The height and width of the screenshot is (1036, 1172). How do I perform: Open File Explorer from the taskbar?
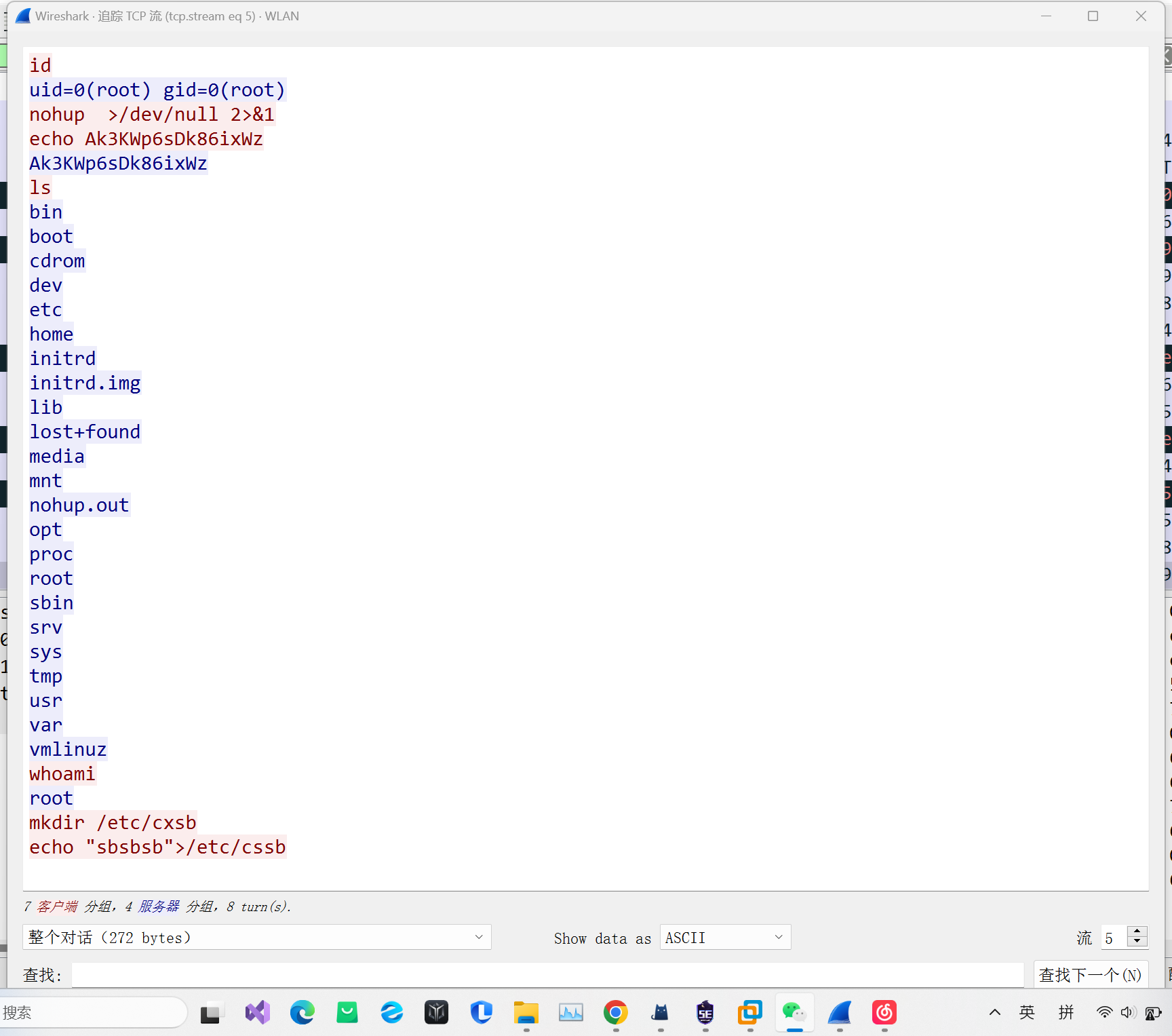(526, 1013)
